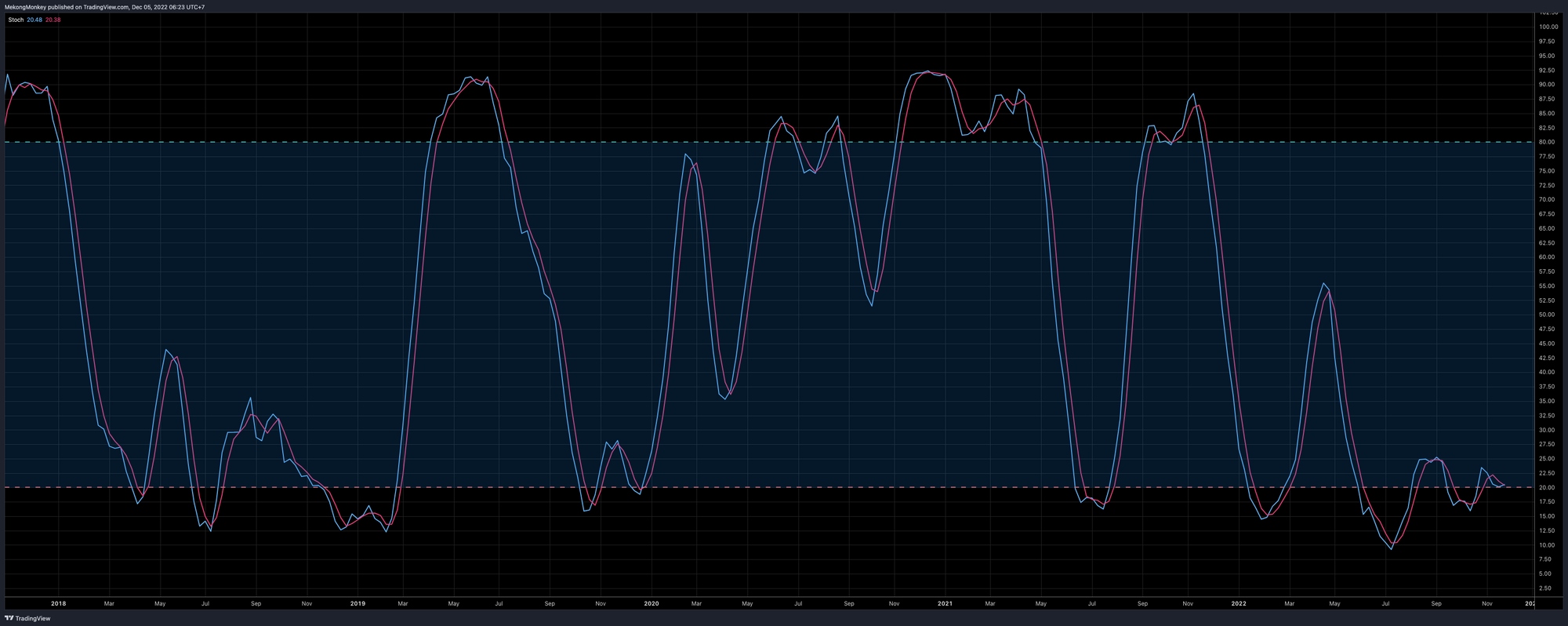1568x626 pixels.
Task: Click the 2019 label on time axis
Action: point(358,604)
